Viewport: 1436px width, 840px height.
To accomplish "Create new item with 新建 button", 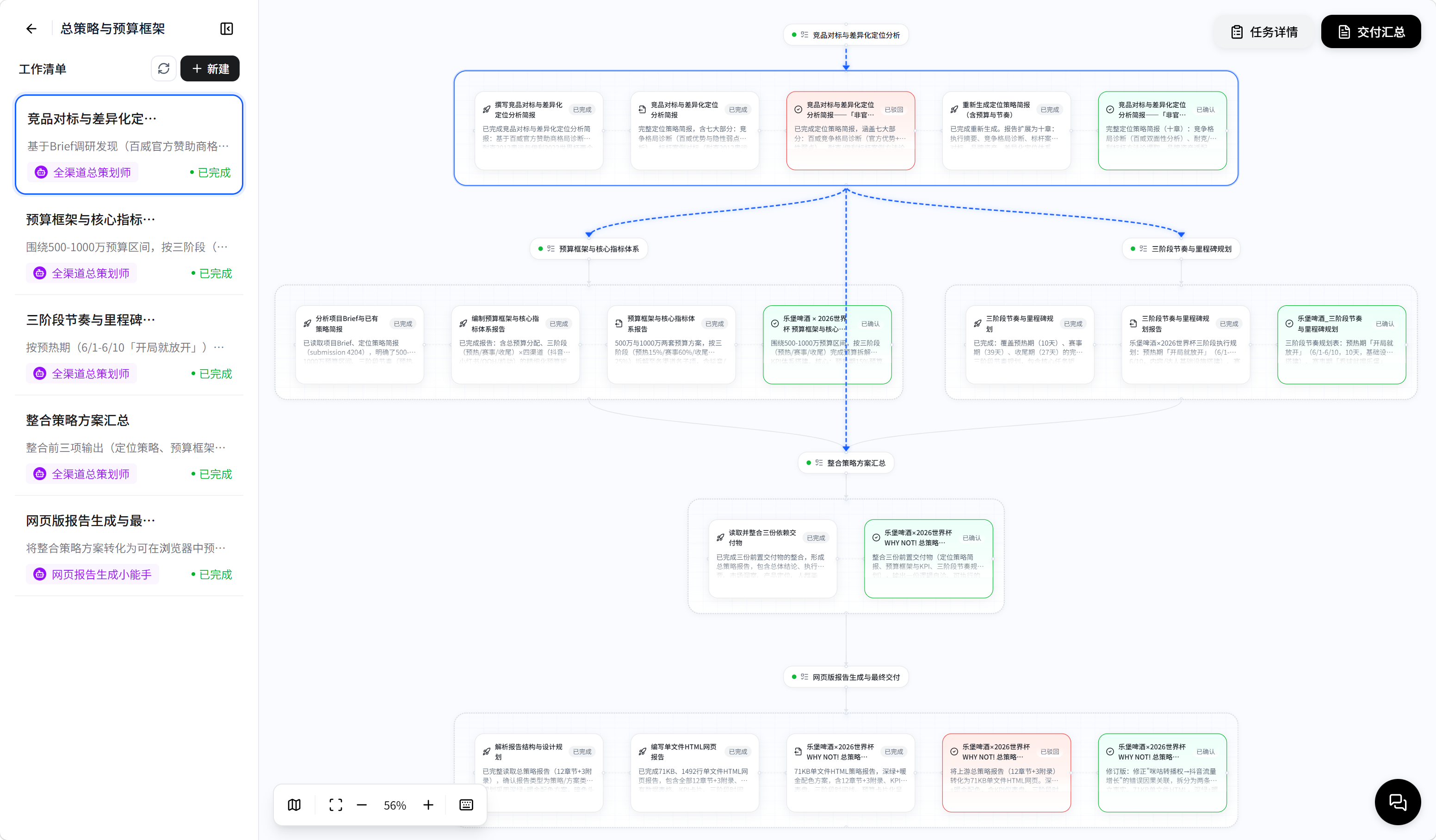I will click(210, 68).
